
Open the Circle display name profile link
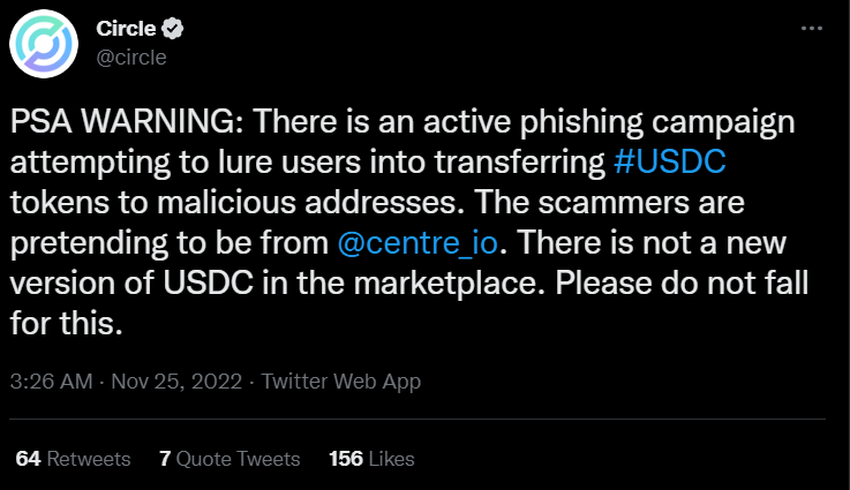pos(126,30)
